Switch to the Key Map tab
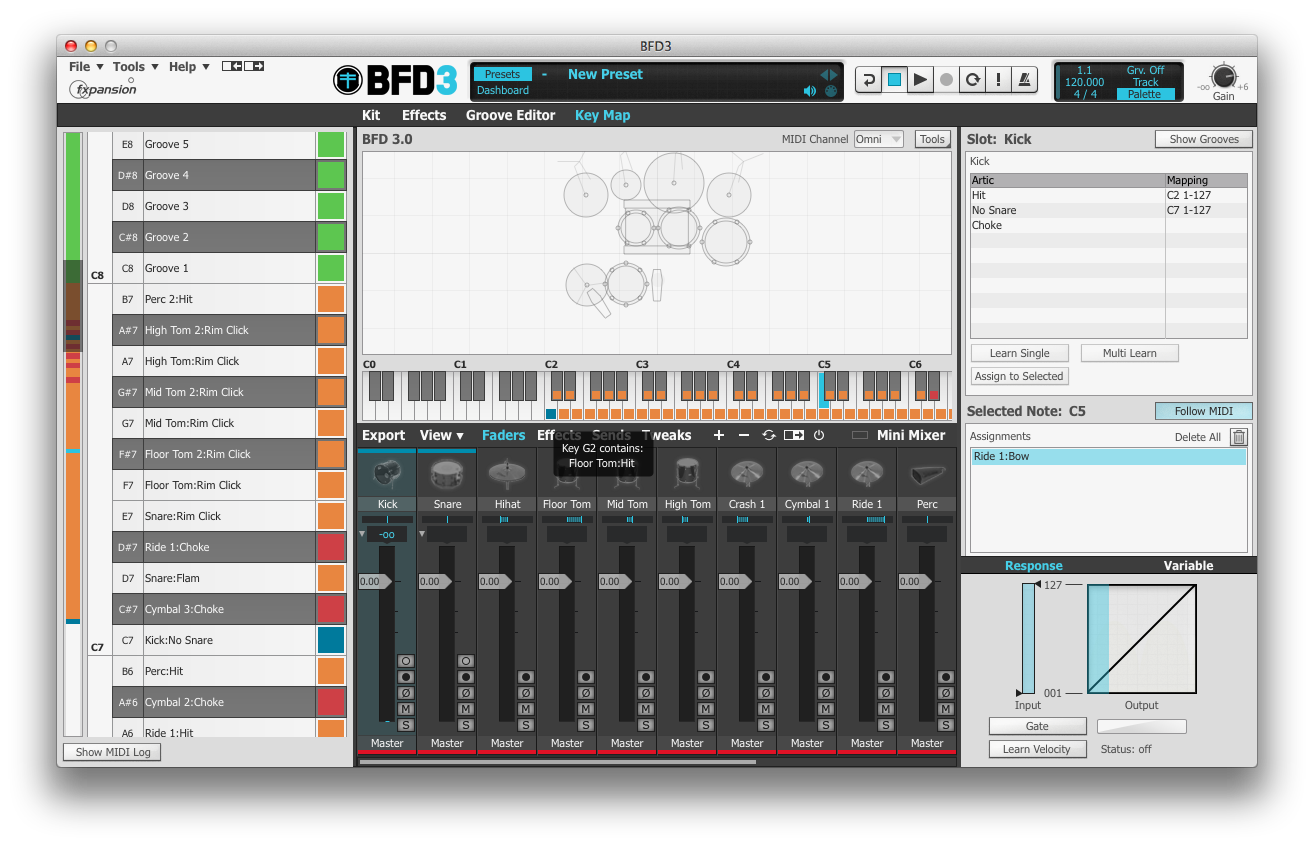 click(x=602, y=115)
